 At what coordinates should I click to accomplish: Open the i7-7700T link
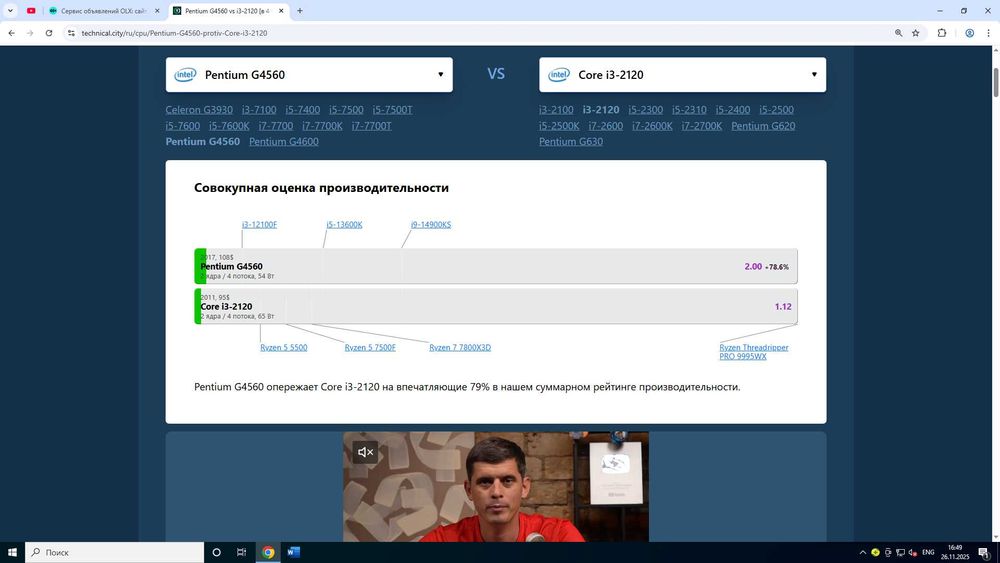pyautogui.click(x=371, y=126)
